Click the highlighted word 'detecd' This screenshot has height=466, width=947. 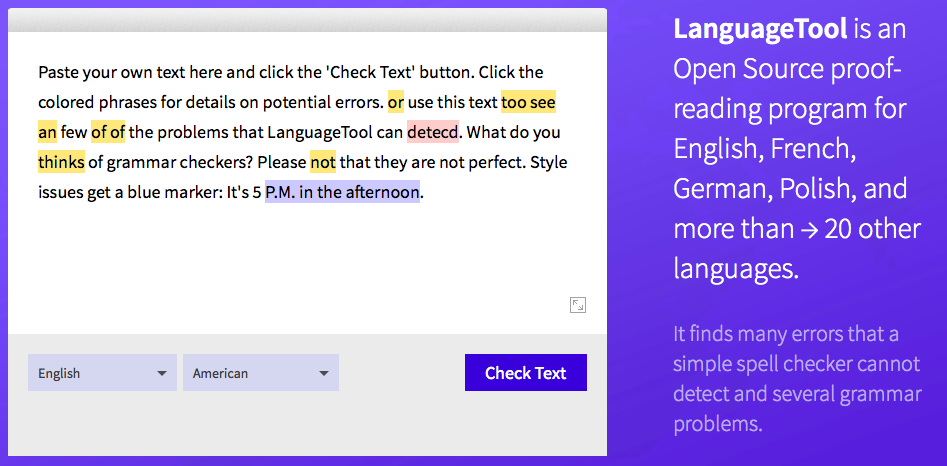(x=433, y=132)
